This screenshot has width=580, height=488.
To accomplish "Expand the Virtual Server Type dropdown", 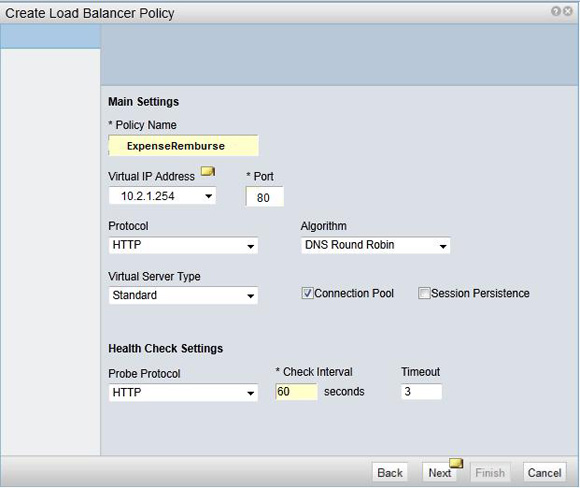I will tap(183, 295).
